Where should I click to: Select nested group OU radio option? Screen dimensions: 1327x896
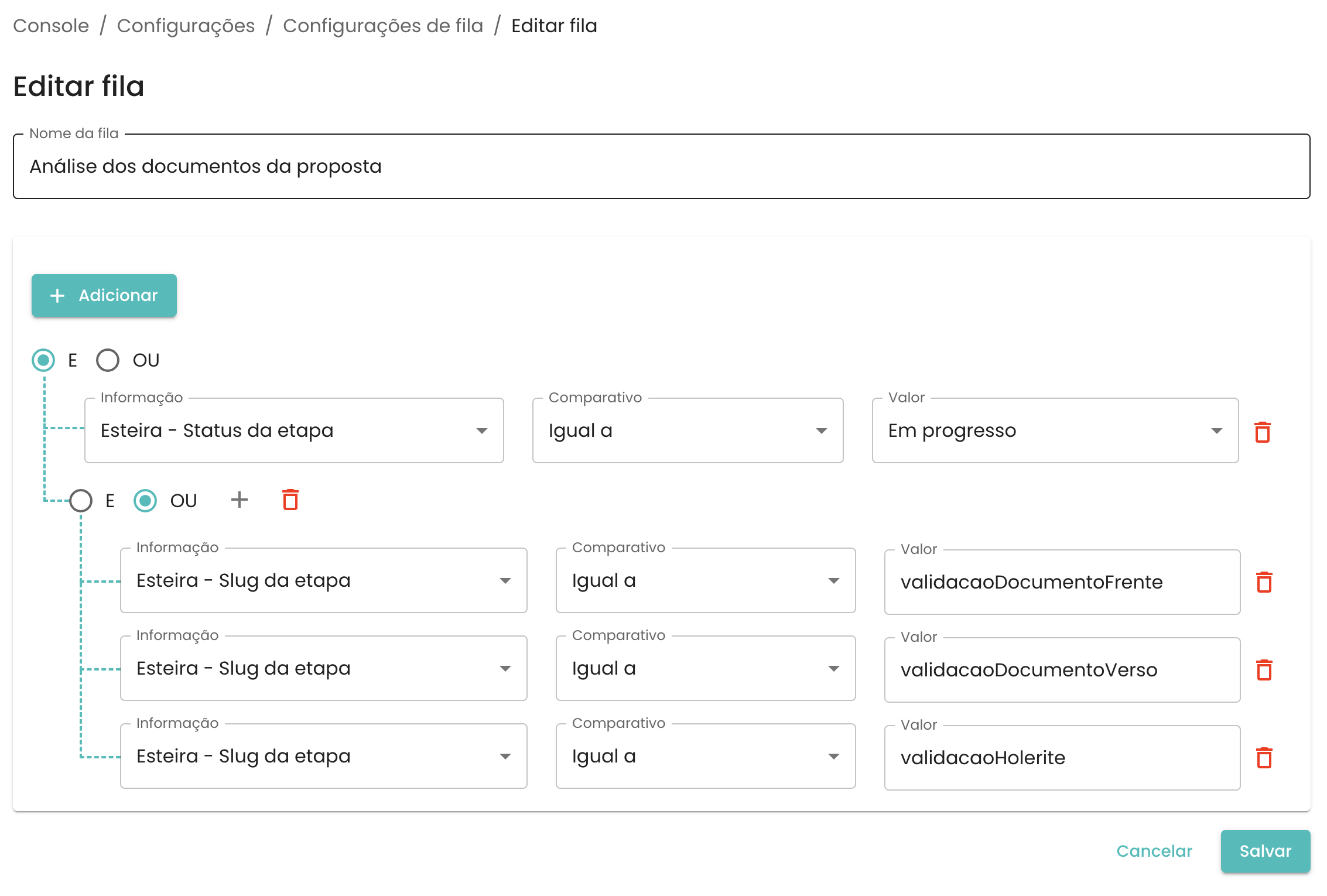coord(145,501)
